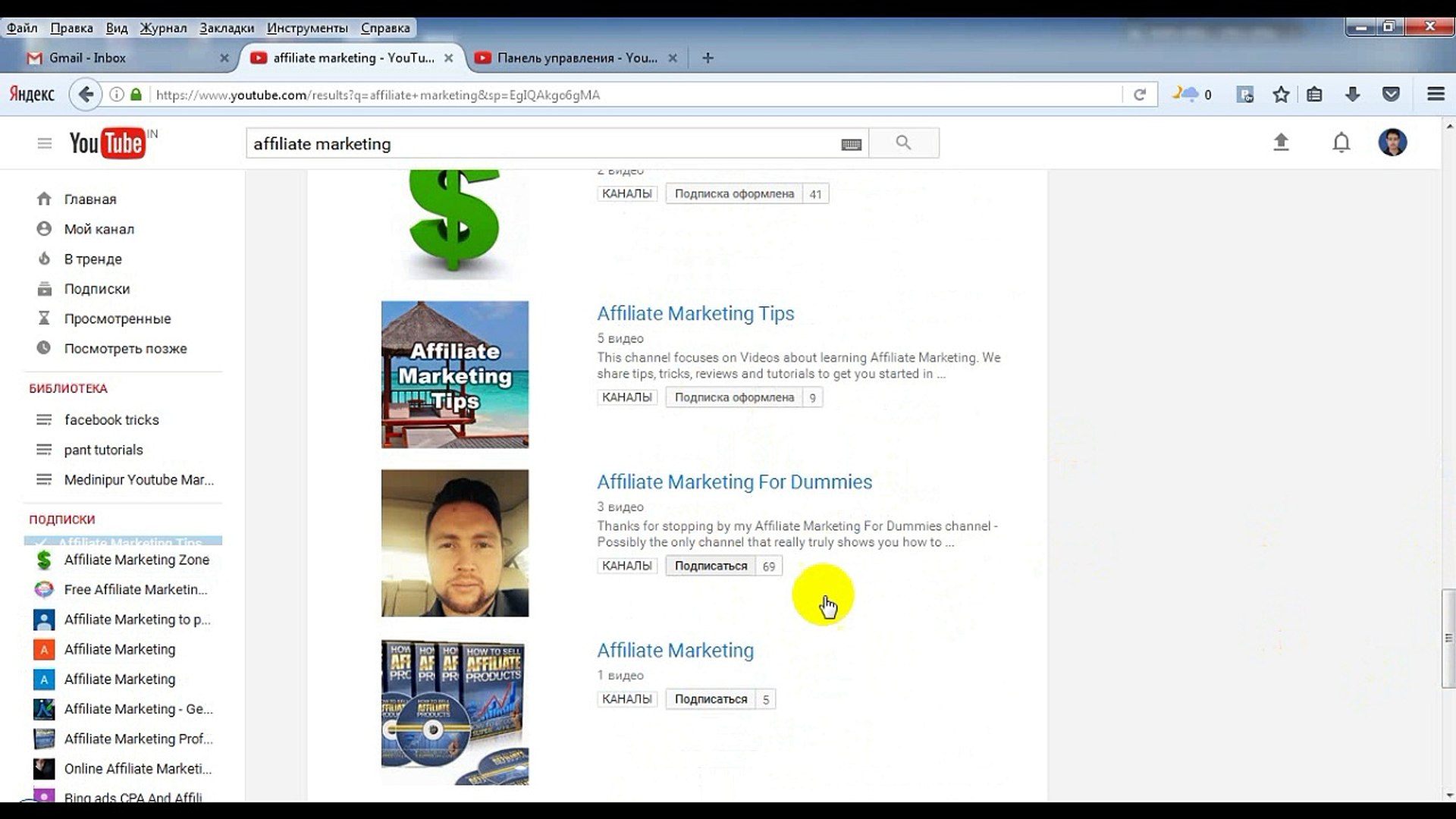Subscribe to Affiliate Marketing For Dummies channel

click(x=709, y=566)
